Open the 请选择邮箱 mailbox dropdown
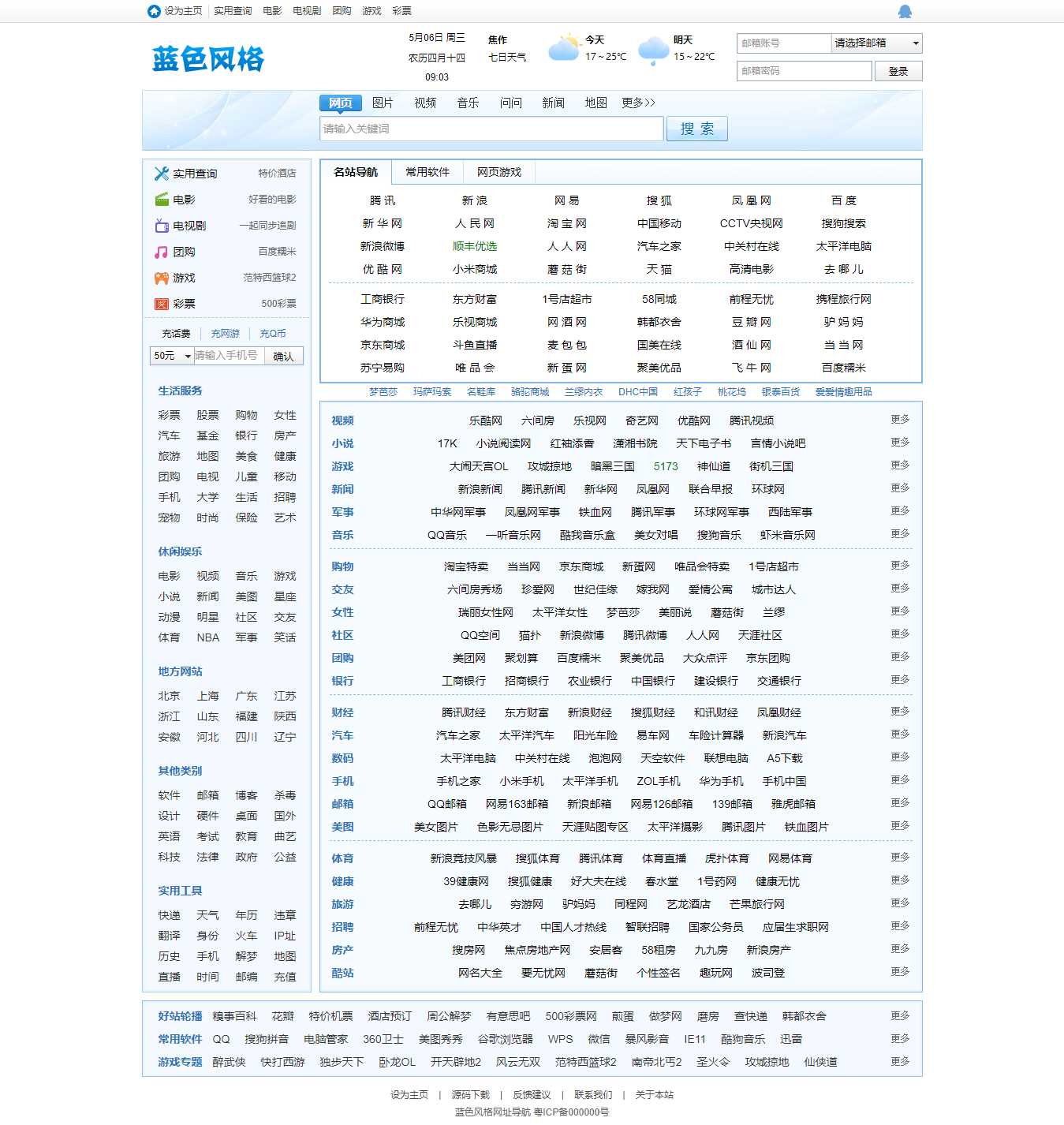 point(875,43)
